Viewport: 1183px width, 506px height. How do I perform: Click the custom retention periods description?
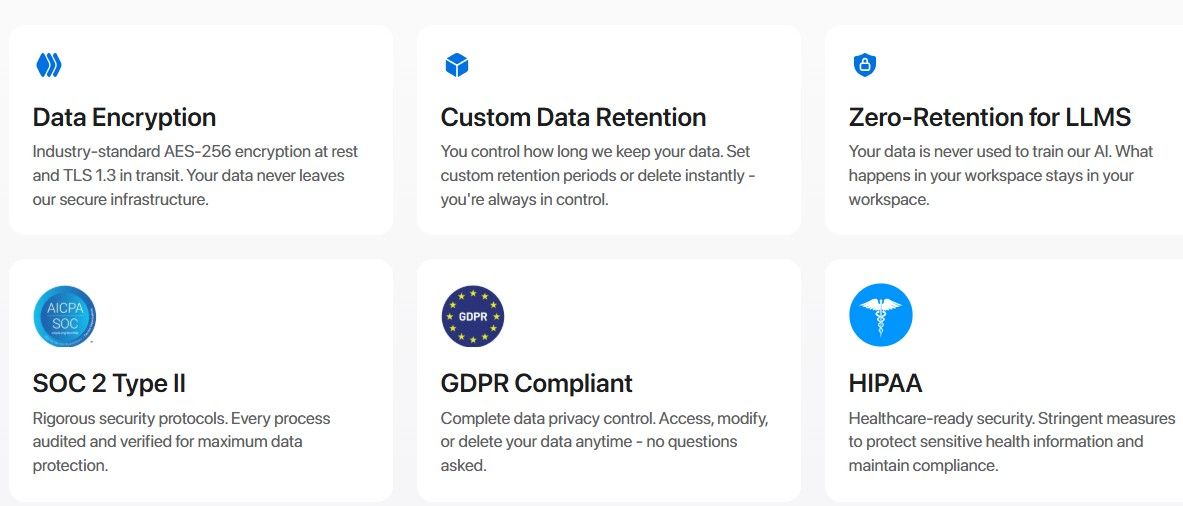(597, 176)
